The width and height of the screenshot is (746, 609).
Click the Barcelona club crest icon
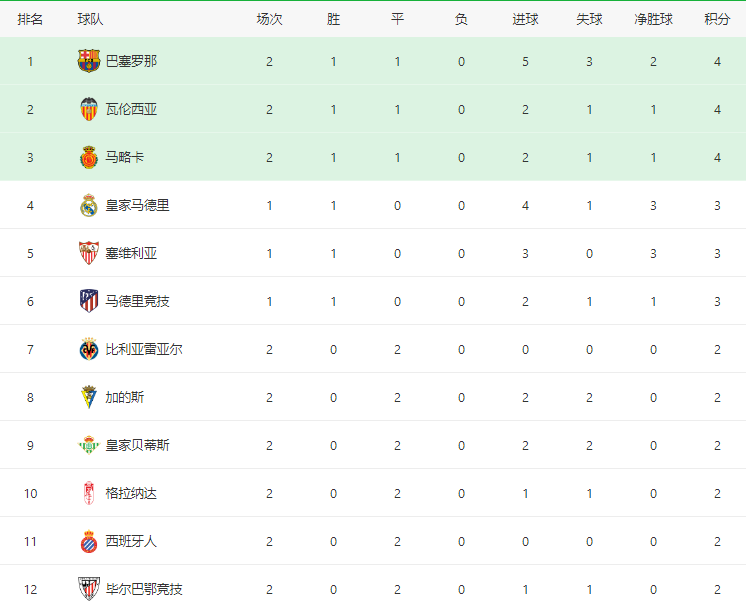tap(89, 61)
